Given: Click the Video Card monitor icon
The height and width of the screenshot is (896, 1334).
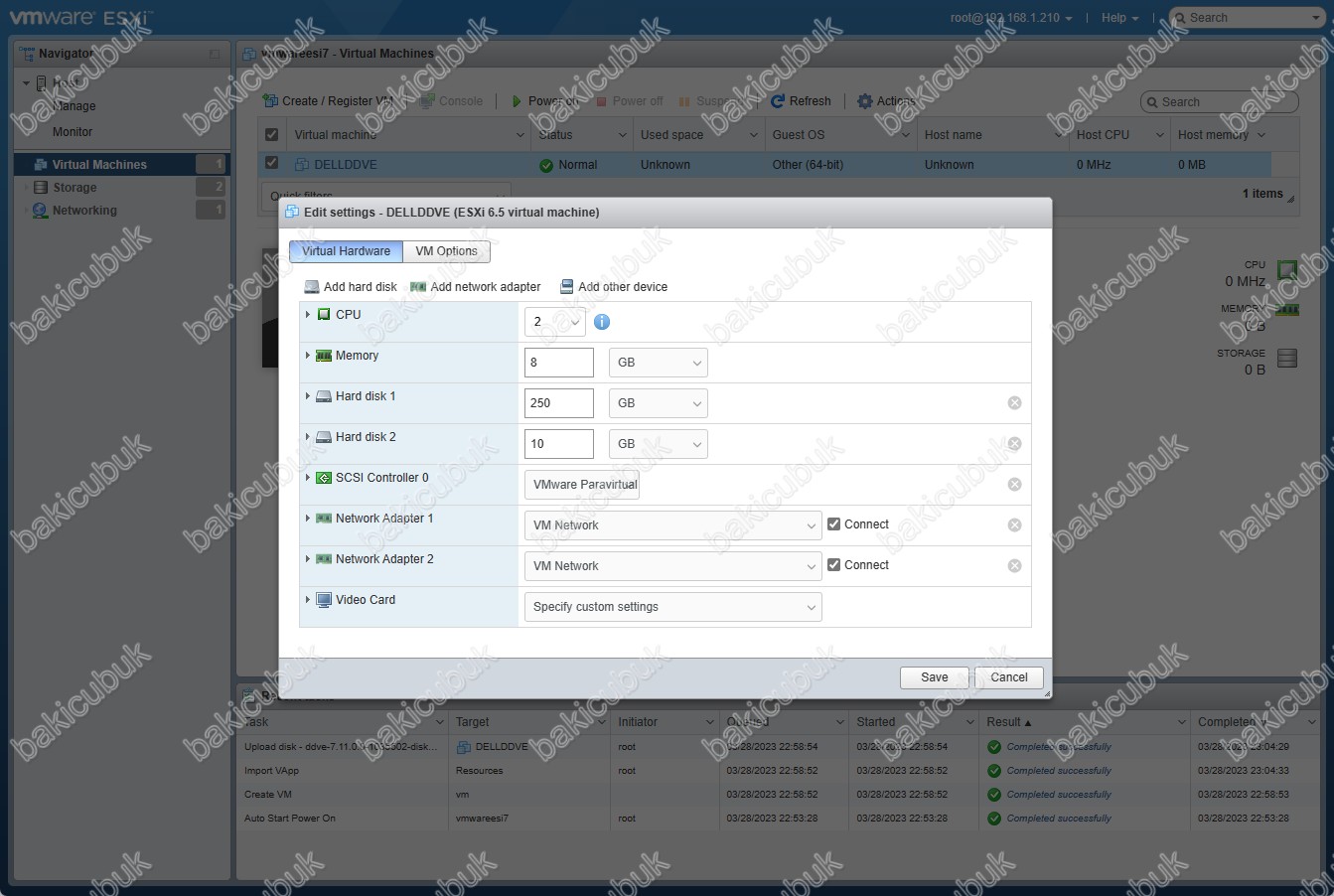Looking at the screenshot, I should 324,600.
